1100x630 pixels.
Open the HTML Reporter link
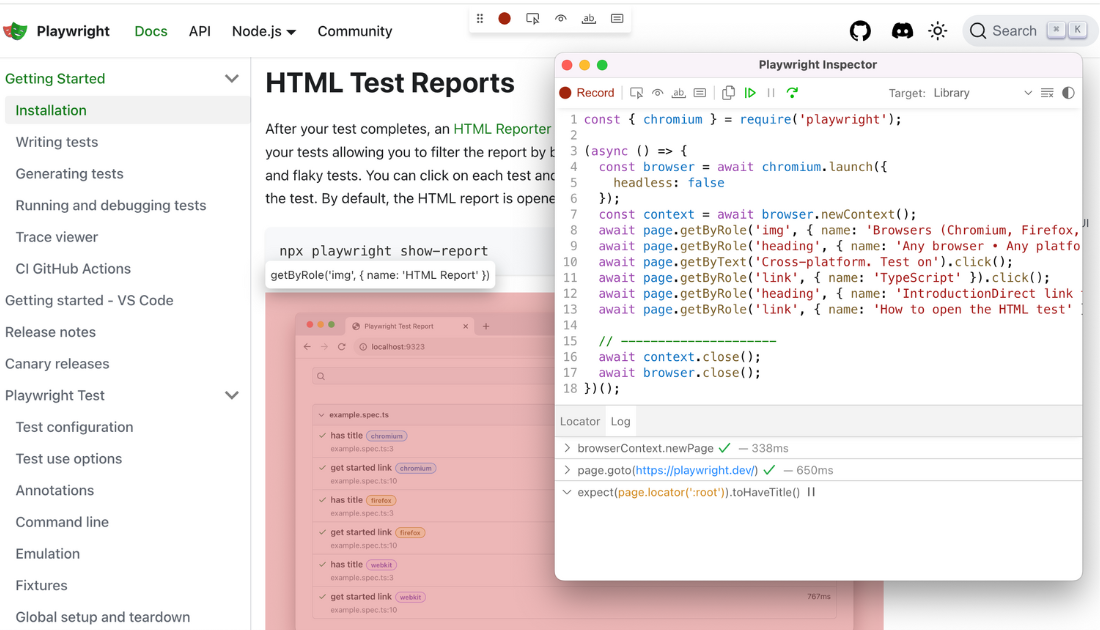click(502, 128)
